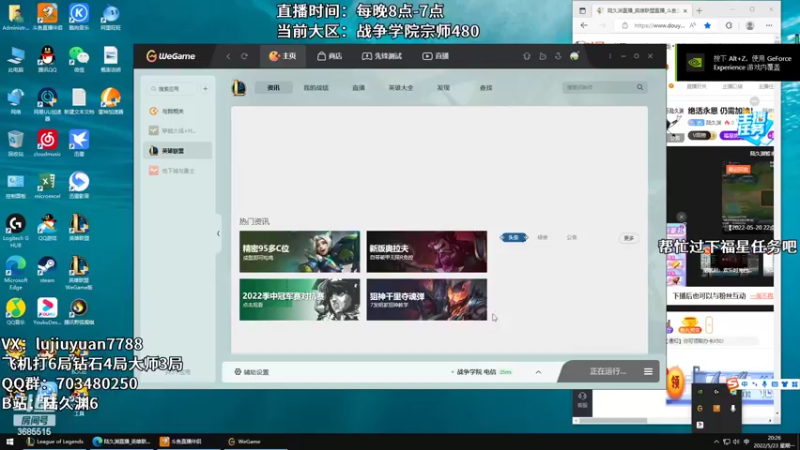Click the League of Legends logo icon

coord(238,88)
